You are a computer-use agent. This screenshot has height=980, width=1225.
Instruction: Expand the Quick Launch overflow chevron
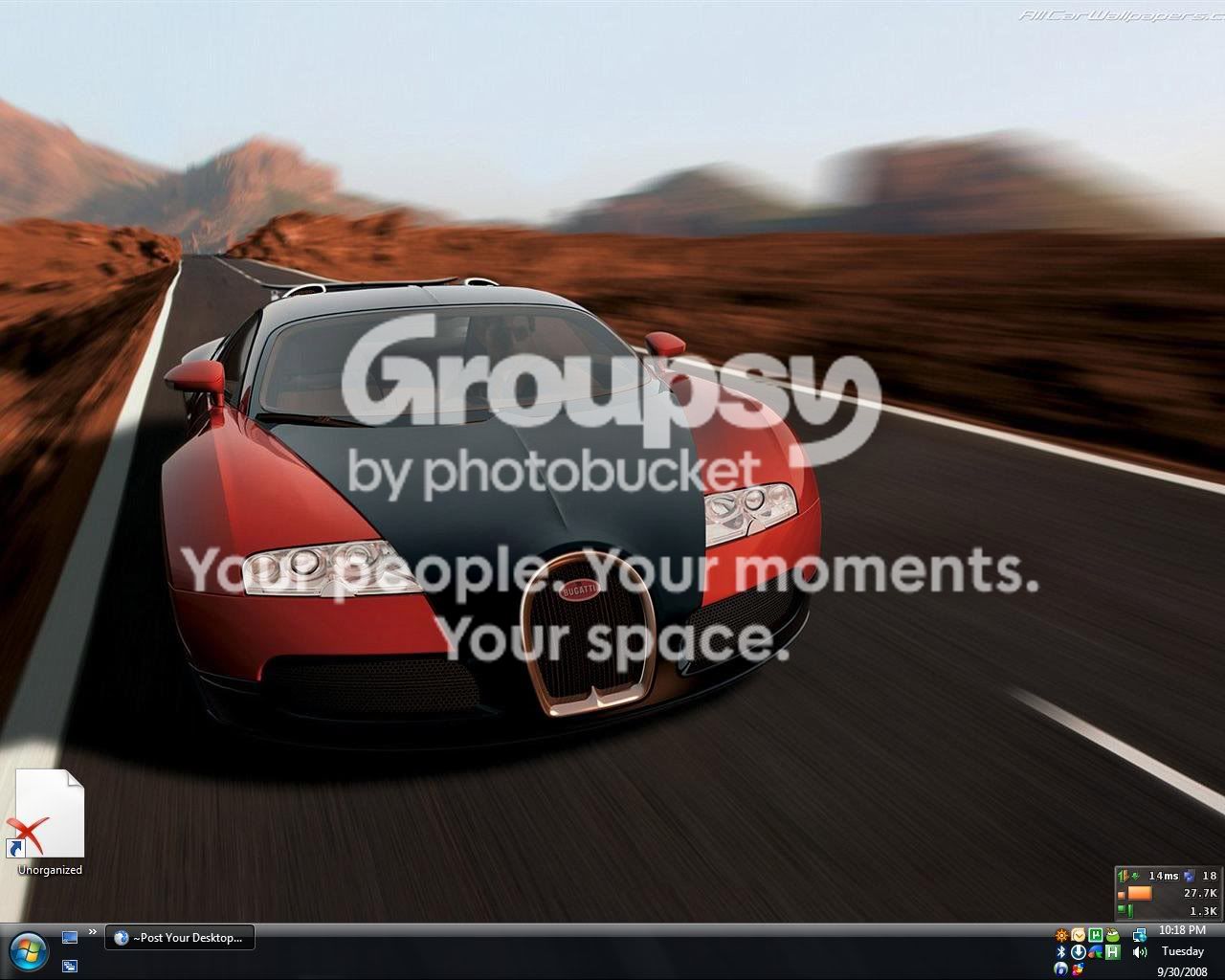93,932
